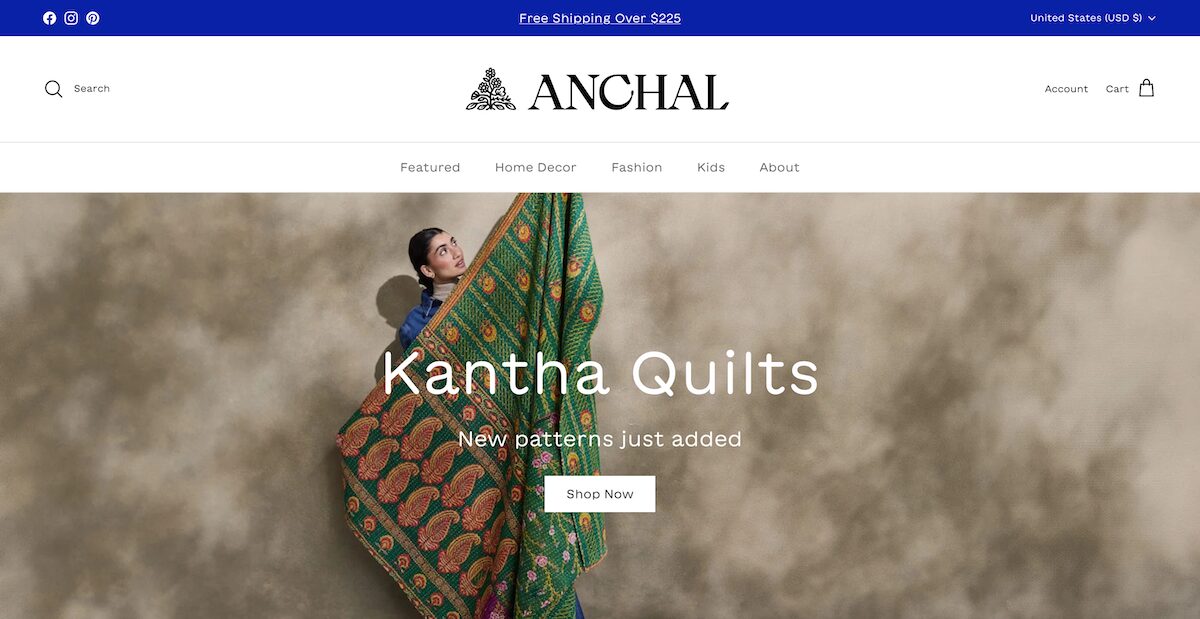
Task: Open the Pinterest social icon
Action: pyautogui.click(x=93, y=18)
